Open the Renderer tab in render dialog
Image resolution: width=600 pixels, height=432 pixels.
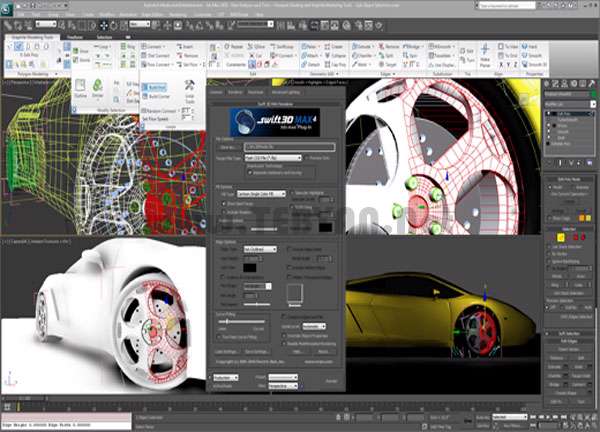click(x=235, y=92)
